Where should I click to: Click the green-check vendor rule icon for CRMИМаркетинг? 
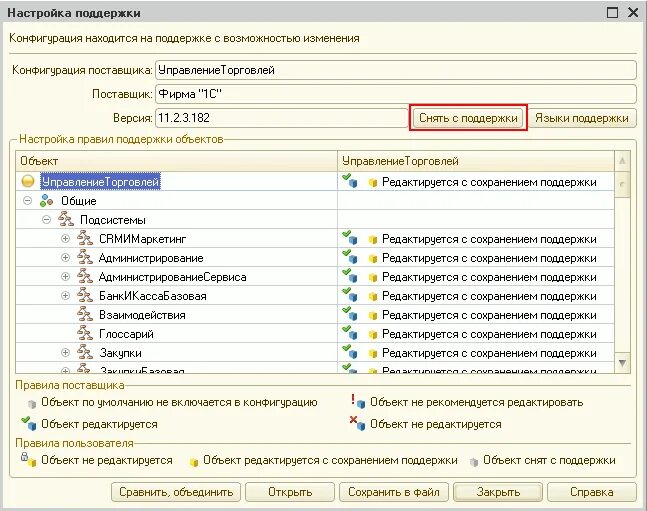pyautogui.click(x=349, y=238)
